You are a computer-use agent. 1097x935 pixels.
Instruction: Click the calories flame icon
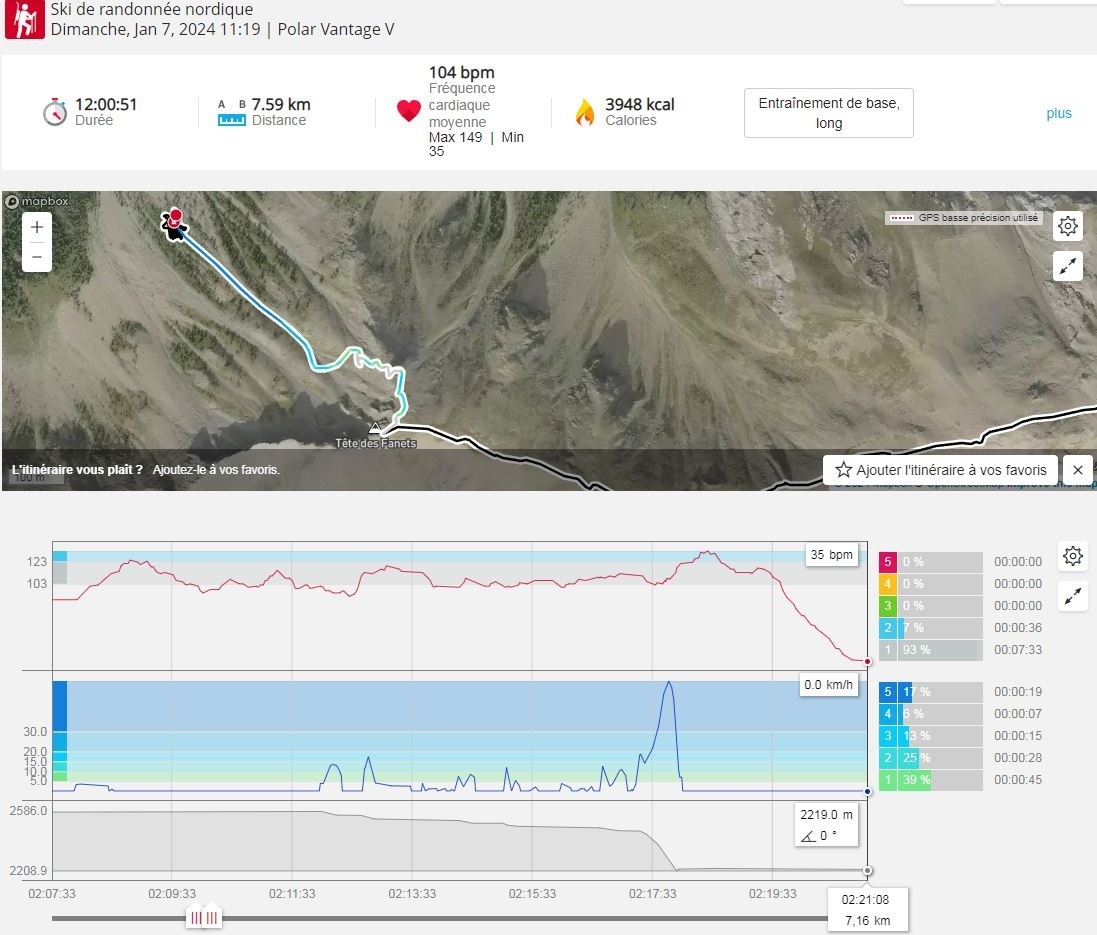(x=584, y=111)
